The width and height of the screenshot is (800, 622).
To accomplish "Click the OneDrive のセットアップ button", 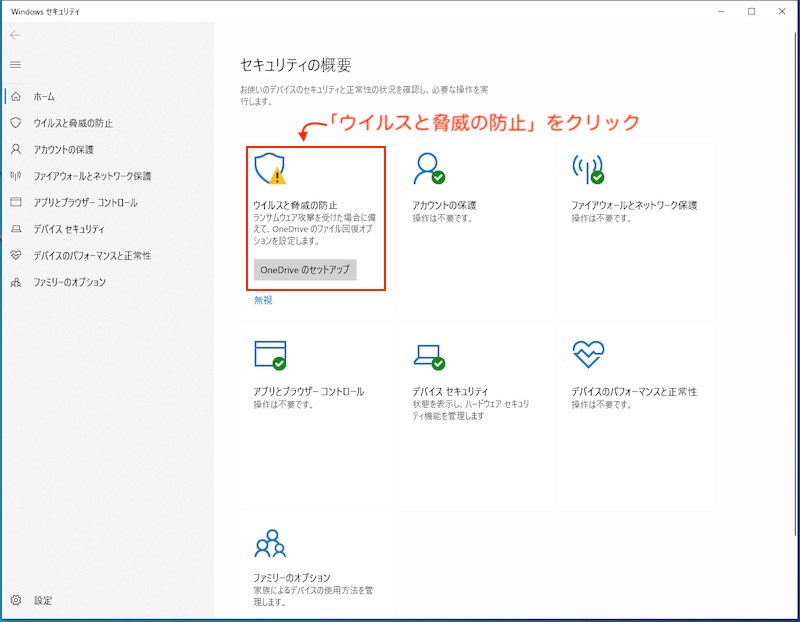I will 305,270.
